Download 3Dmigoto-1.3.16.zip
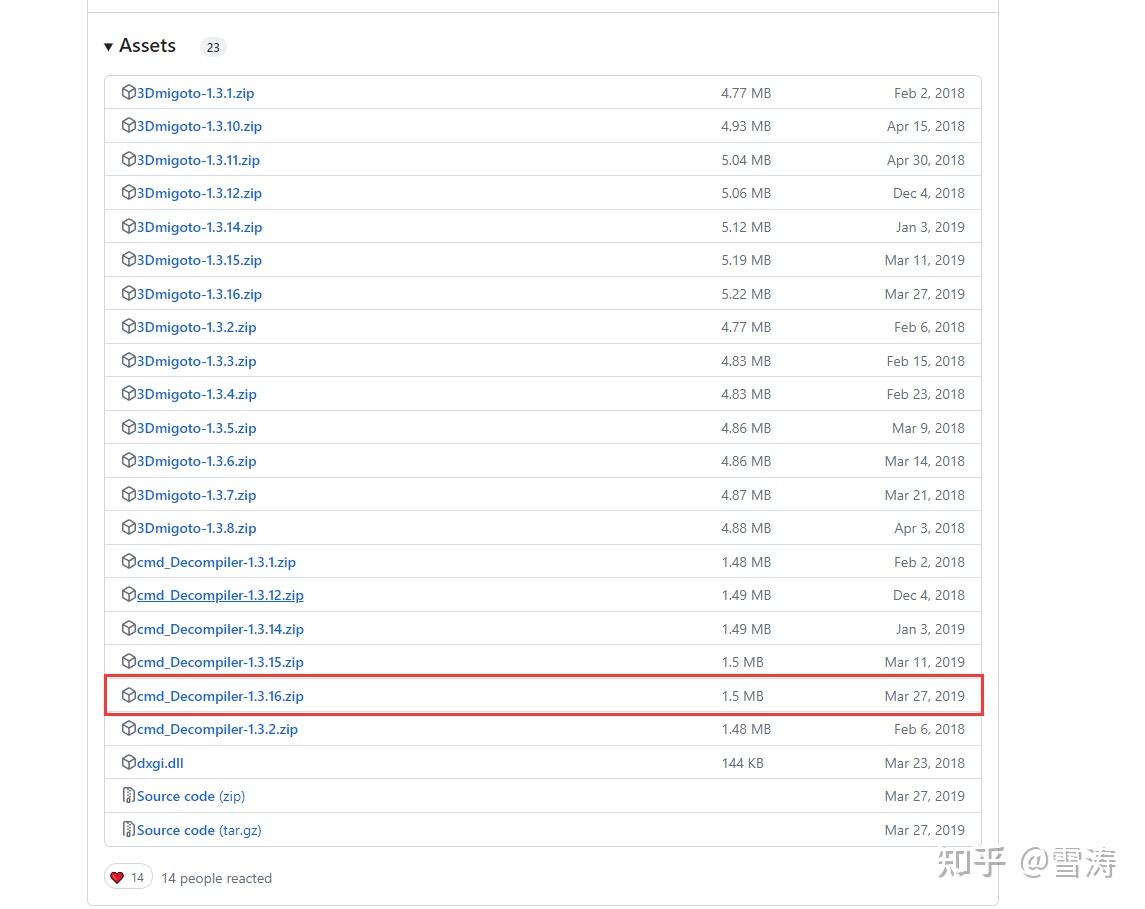This screenshot has width=1145, height=909. (x=198, y=293)
